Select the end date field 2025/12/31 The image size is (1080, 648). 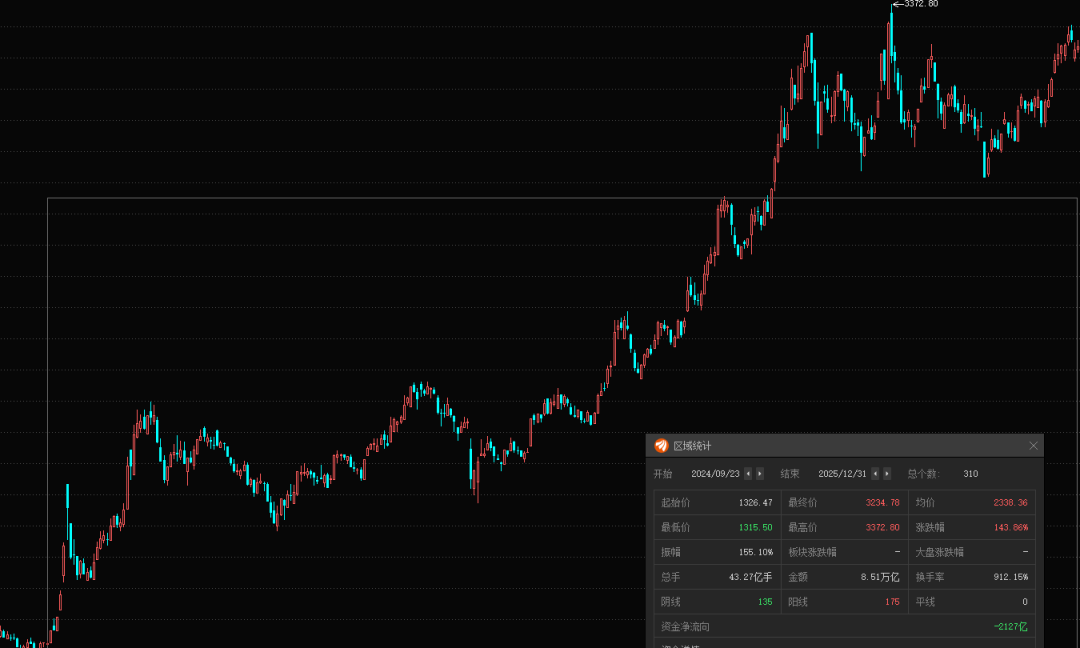point(842,473)
